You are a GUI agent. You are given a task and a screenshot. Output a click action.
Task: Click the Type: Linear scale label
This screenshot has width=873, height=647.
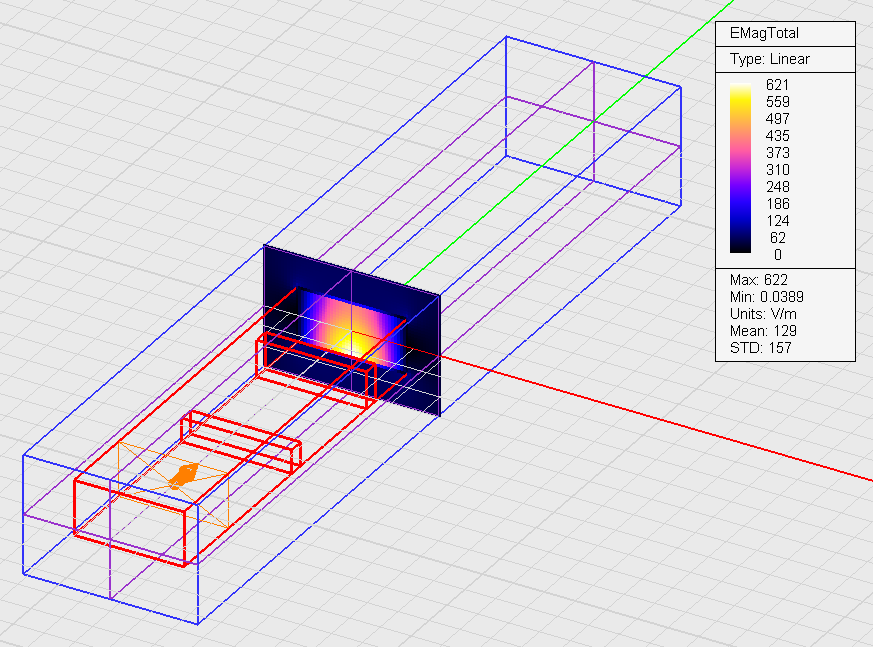click(x=769, y=59)
